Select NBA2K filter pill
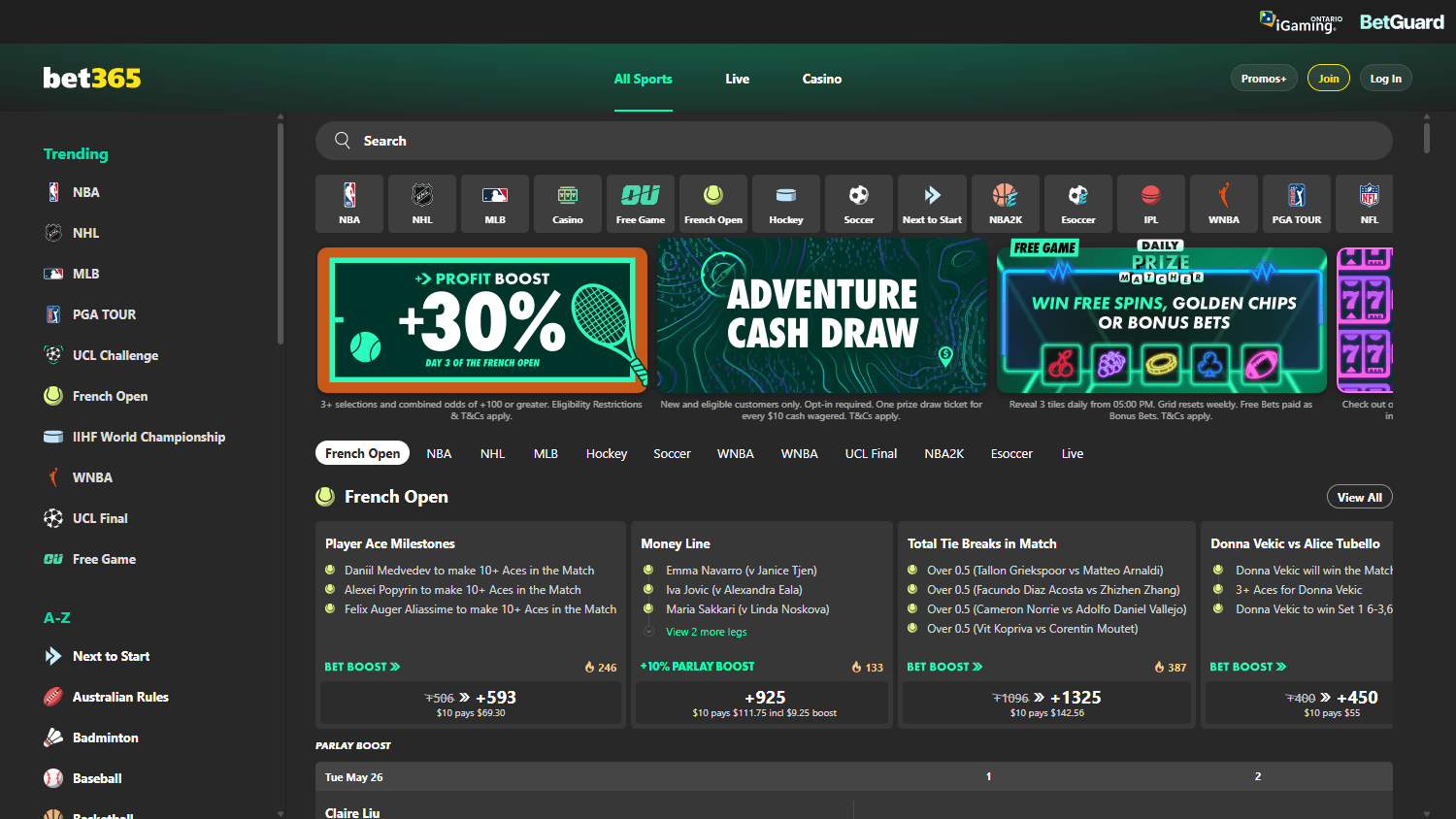Screen dimensions: 1456x819 [x=943, y=453]
